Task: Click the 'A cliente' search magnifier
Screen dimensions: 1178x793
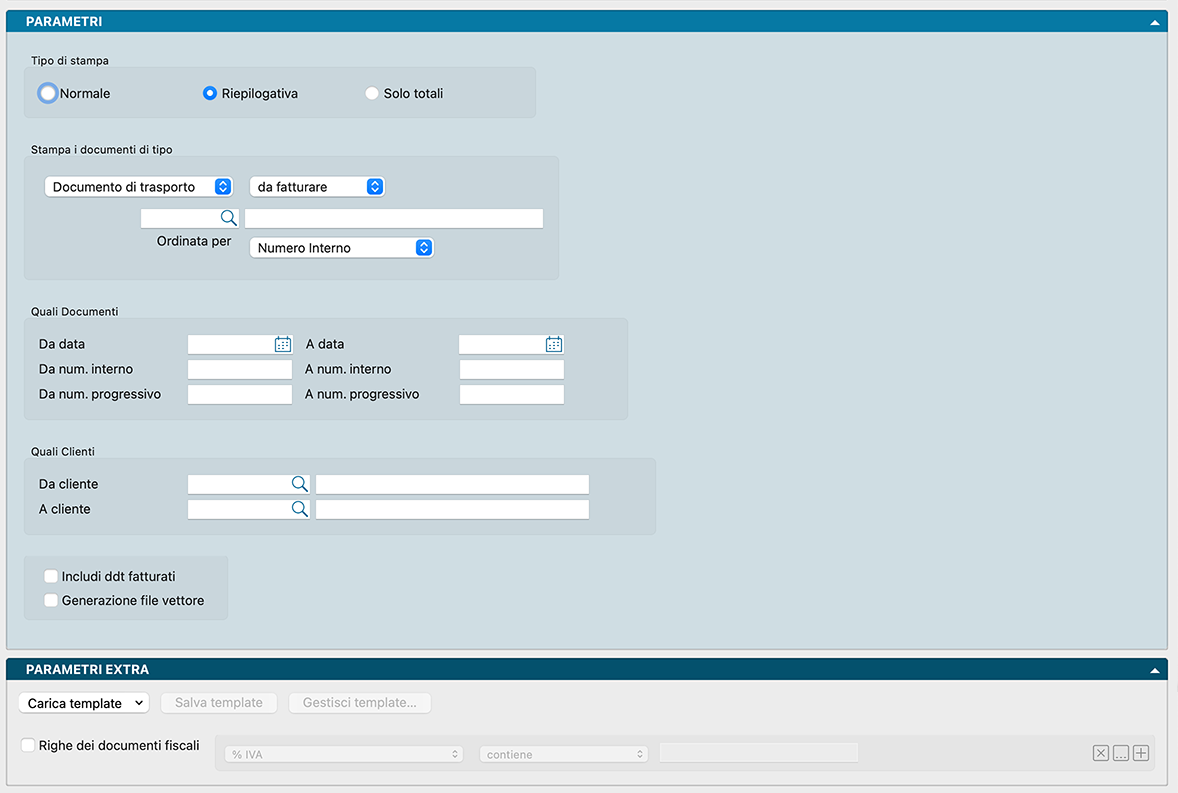Action: click(300, 509)
